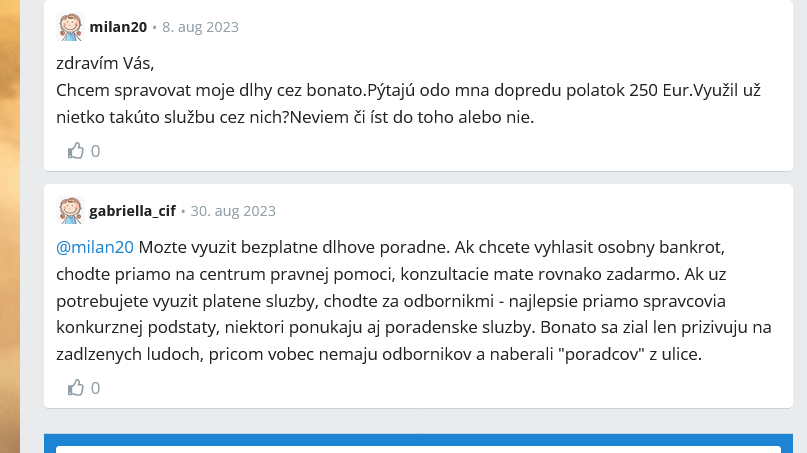Click the orange background image strip on left
This screenshot has width=807, height=453.
10,226
